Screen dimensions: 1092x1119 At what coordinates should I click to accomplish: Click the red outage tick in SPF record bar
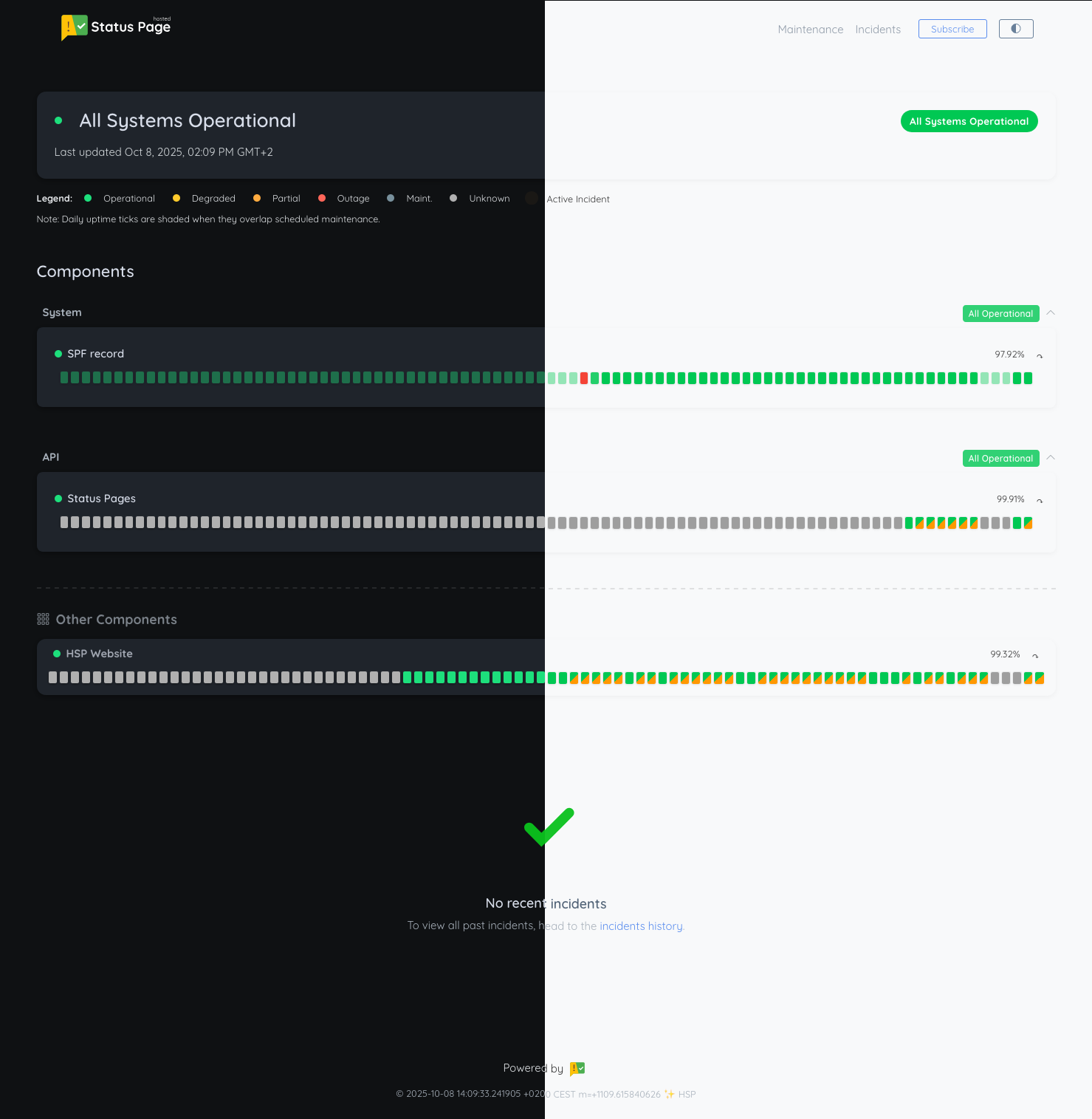584,377
